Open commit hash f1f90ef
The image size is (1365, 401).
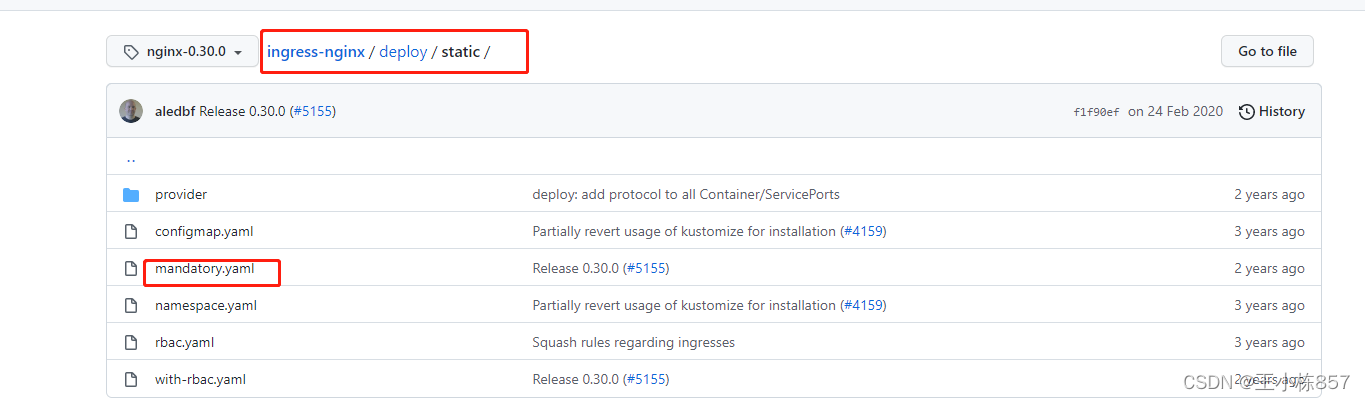pyautogui.click(x=1096, y=112)
